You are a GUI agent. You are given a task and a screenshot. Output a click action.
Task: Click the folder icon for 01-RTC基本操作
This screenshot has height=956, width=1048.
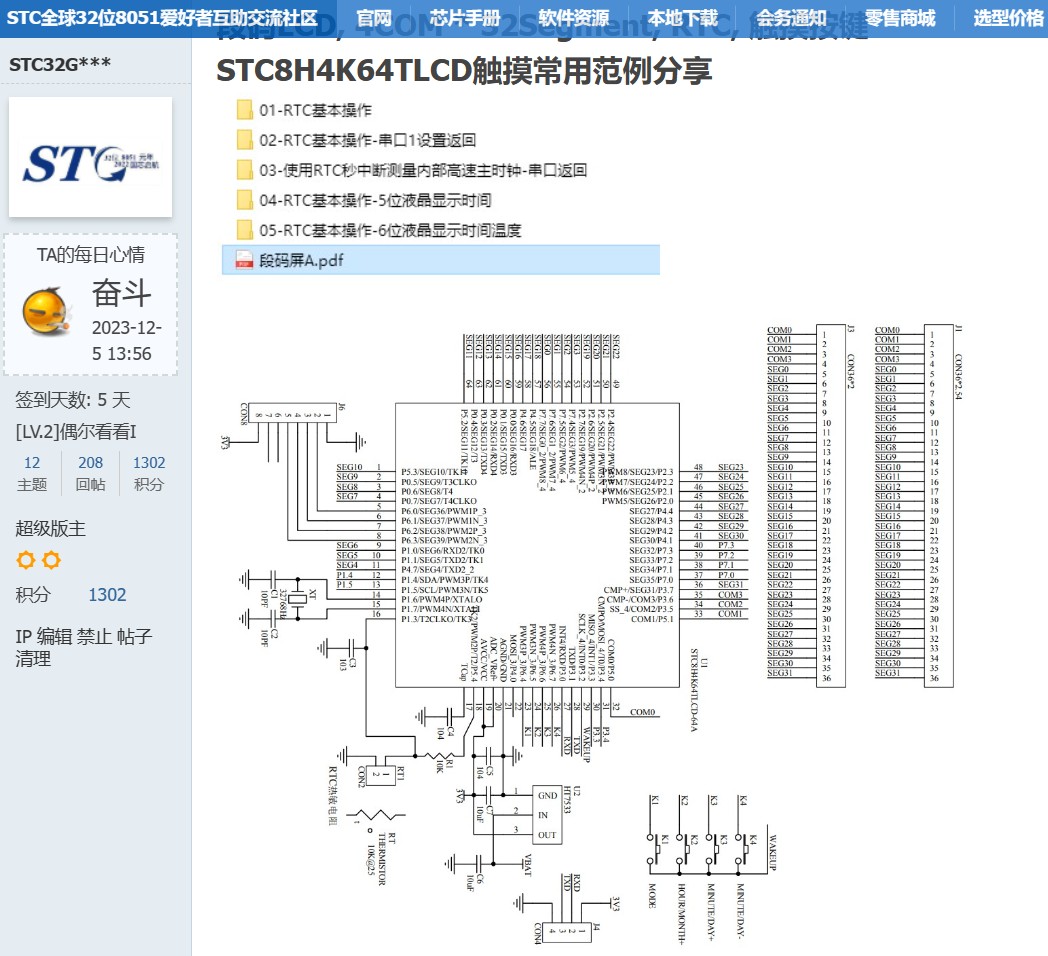point(245,110)
